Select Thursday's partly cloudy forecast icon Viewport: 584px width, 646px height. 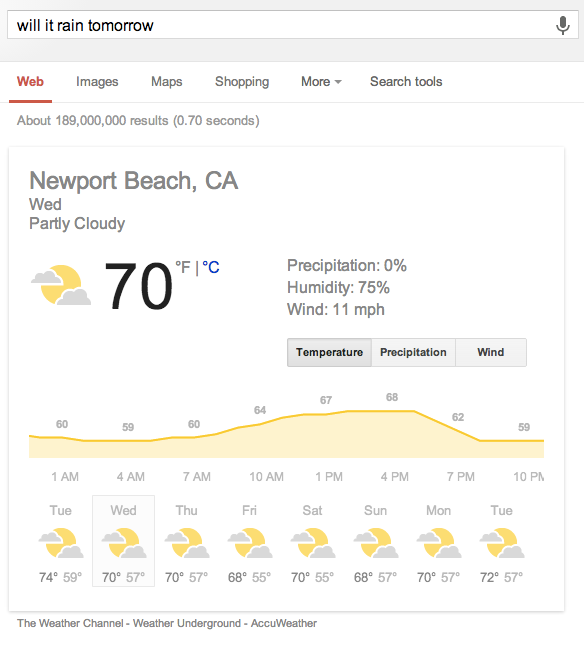pos(187,543)
